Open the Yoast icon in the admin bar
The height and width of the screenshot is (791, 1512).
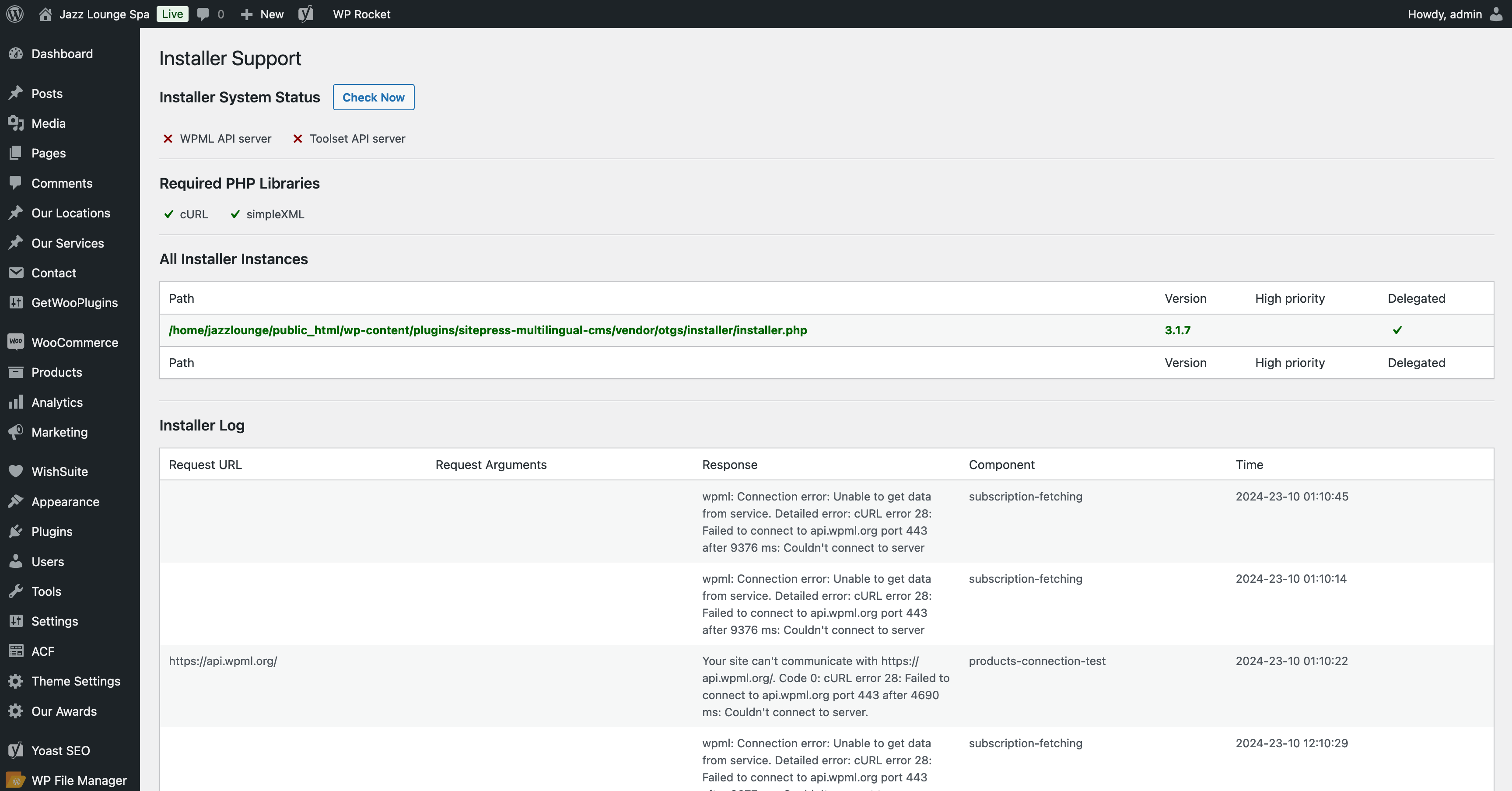point(306,14)
